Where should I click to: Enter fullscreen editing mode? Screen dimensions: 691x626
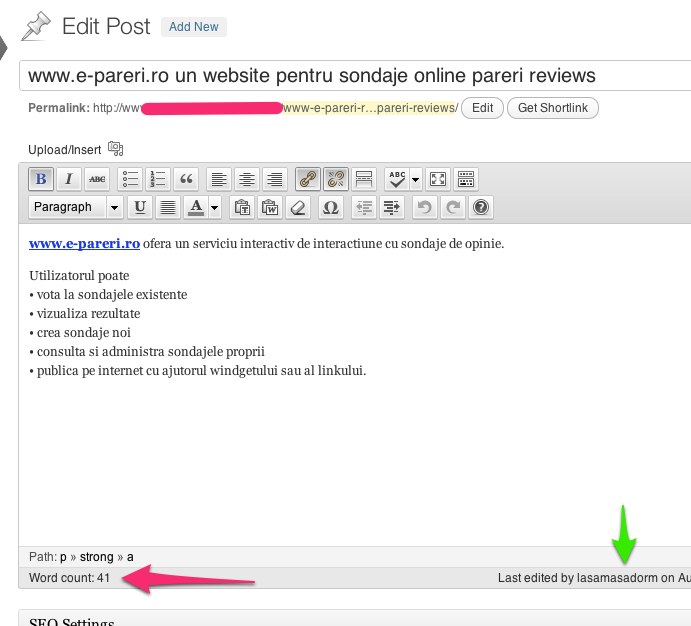[x=438, y=179]
